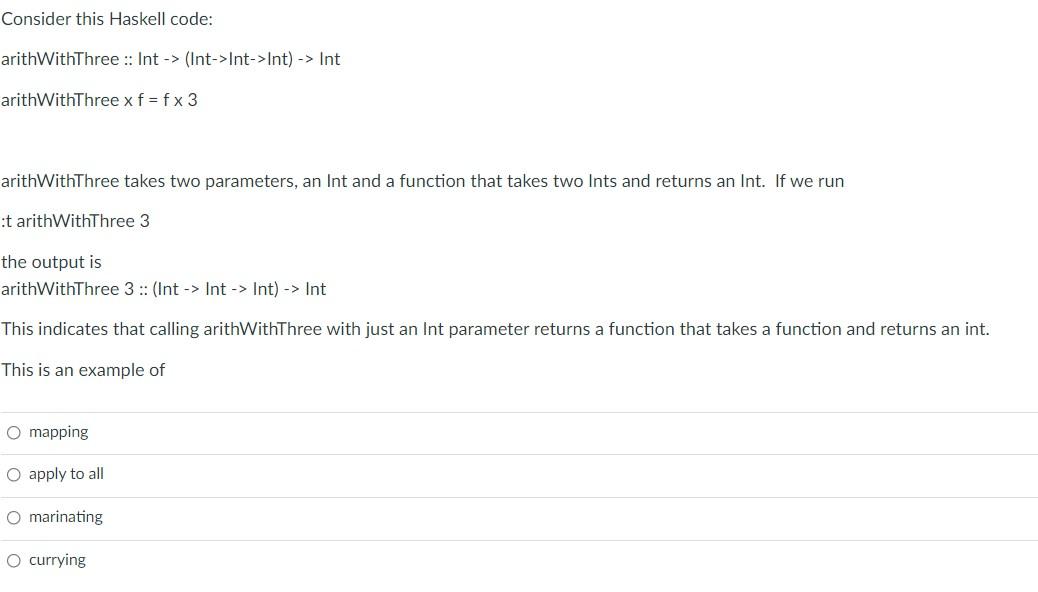Click the paragraph explaining partial application
This screenshot has height=592, width=1038.
pos(495,328)
